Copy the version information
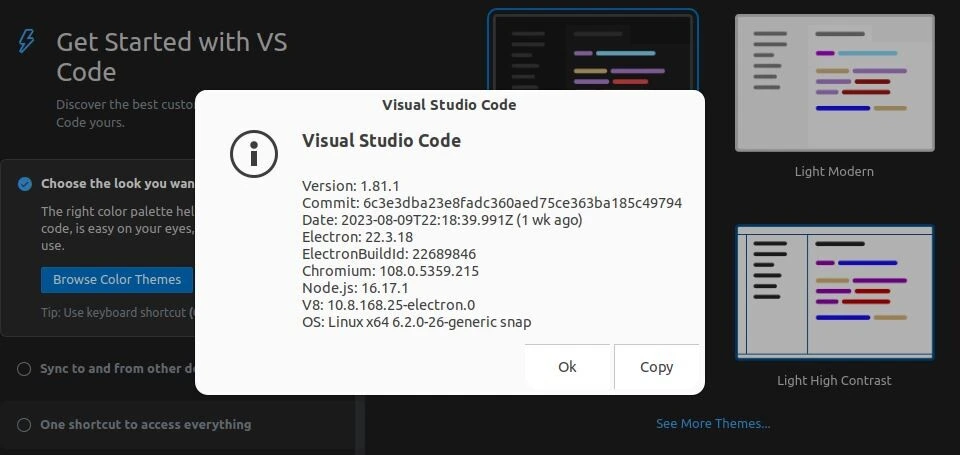The image size is (960, 455). coord(656,367)
